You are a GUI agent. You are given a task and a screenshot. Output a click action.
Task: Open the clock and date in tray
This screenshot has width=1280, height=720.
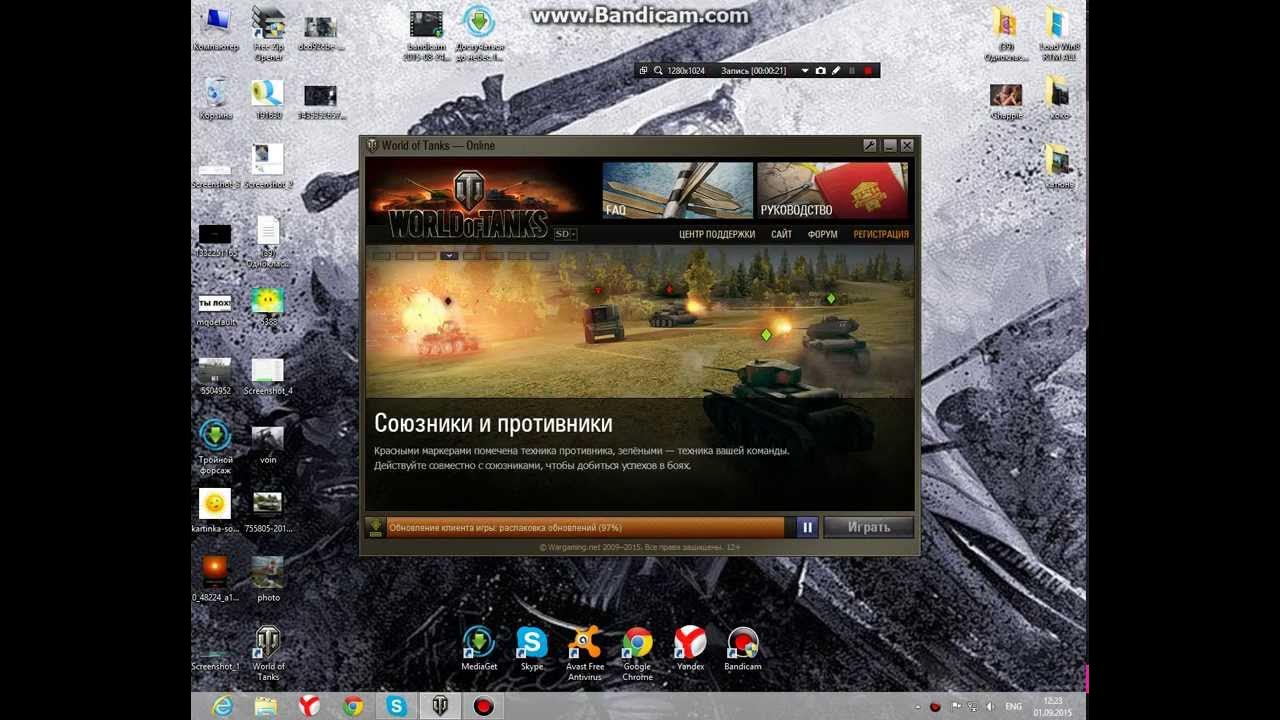click(x=1052, y=707)
